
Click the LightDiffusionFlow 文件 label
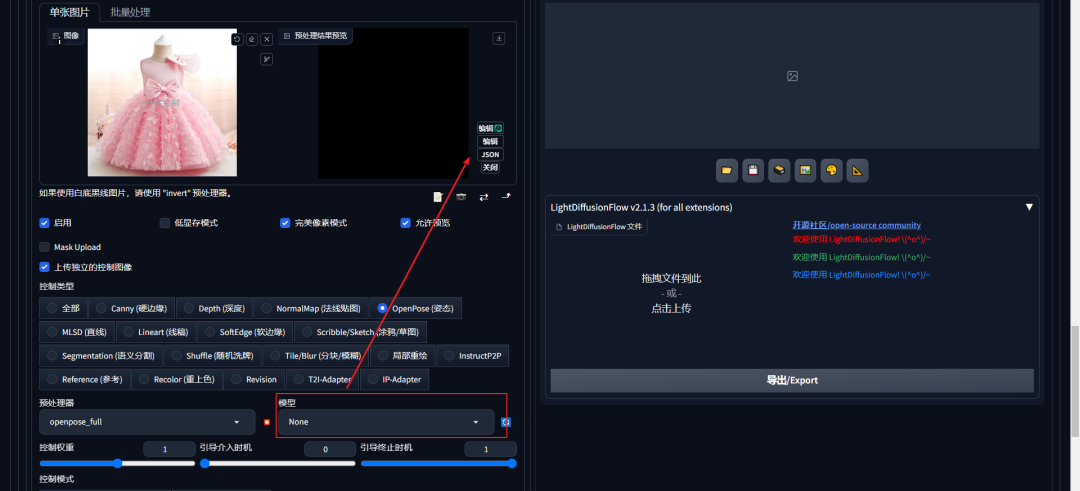pos(599,227)
